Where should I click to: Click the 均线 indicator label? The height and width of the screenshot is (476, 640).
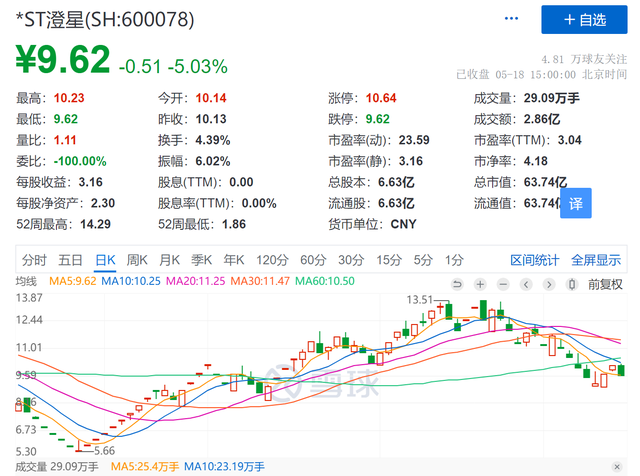coord(26,281)
